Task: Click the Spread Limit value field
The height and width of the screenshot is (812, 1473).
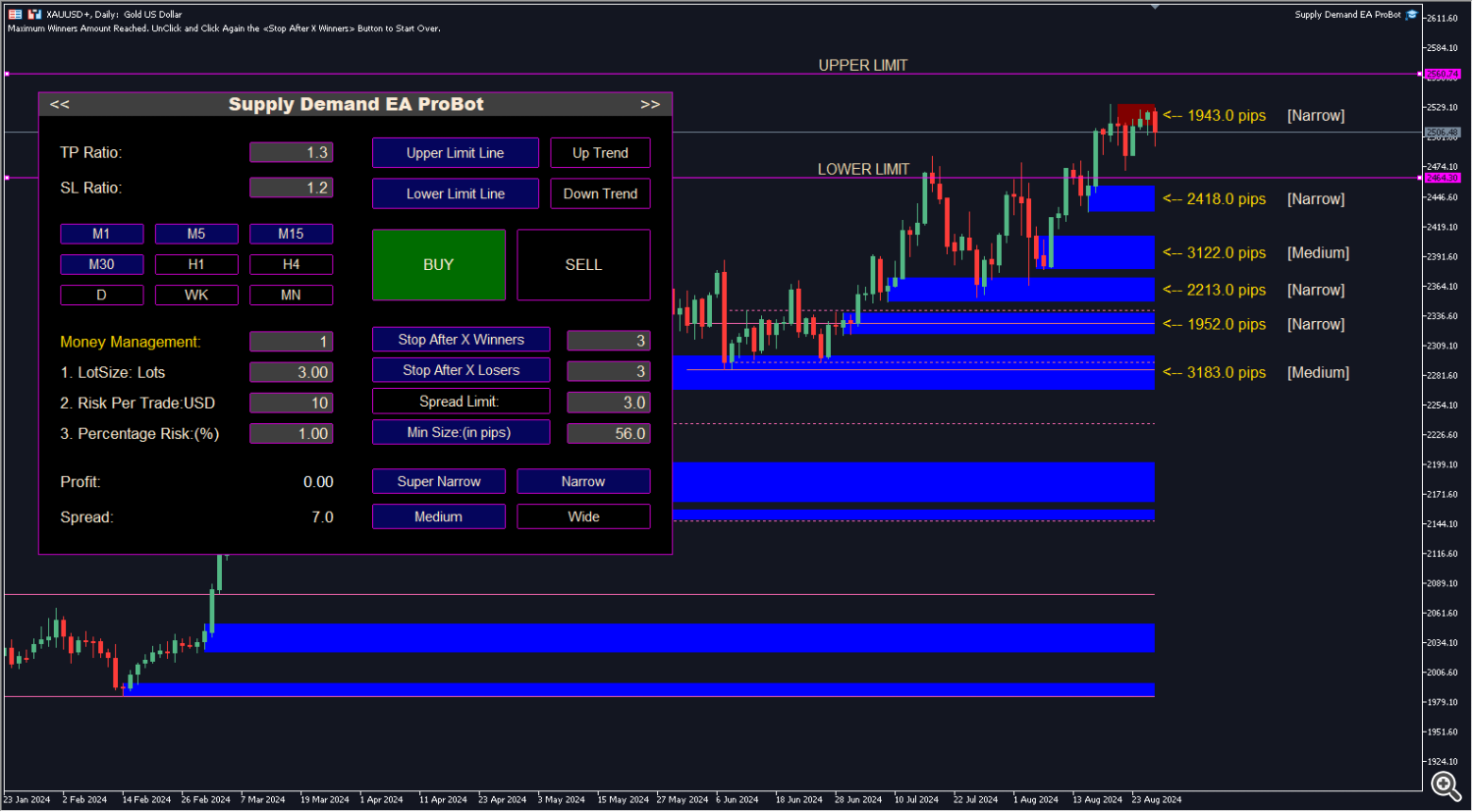Action: click(609, 403)
